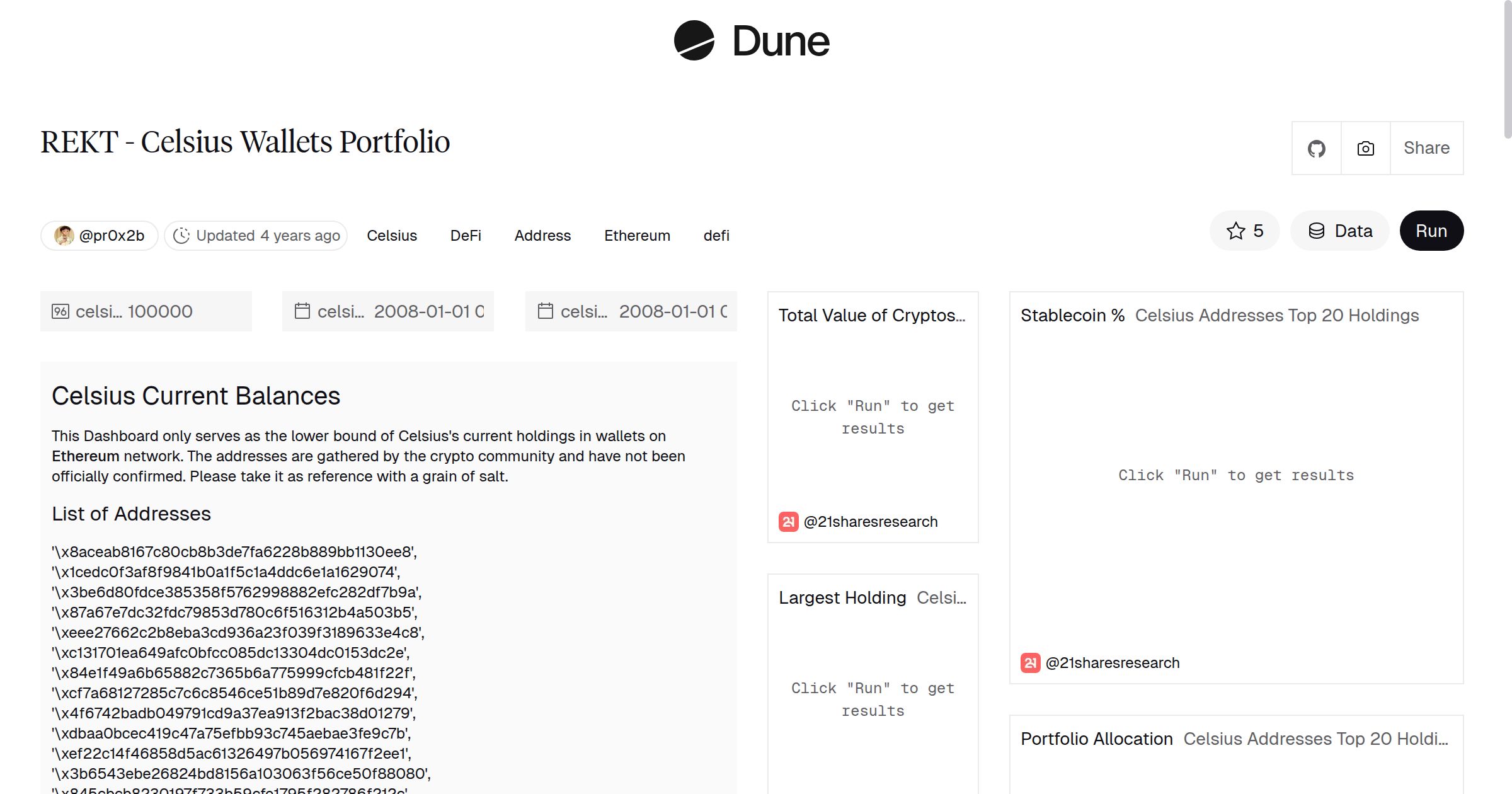Open the second date parameter calendar
1512x794 pixels.
(x=546, y=311)
